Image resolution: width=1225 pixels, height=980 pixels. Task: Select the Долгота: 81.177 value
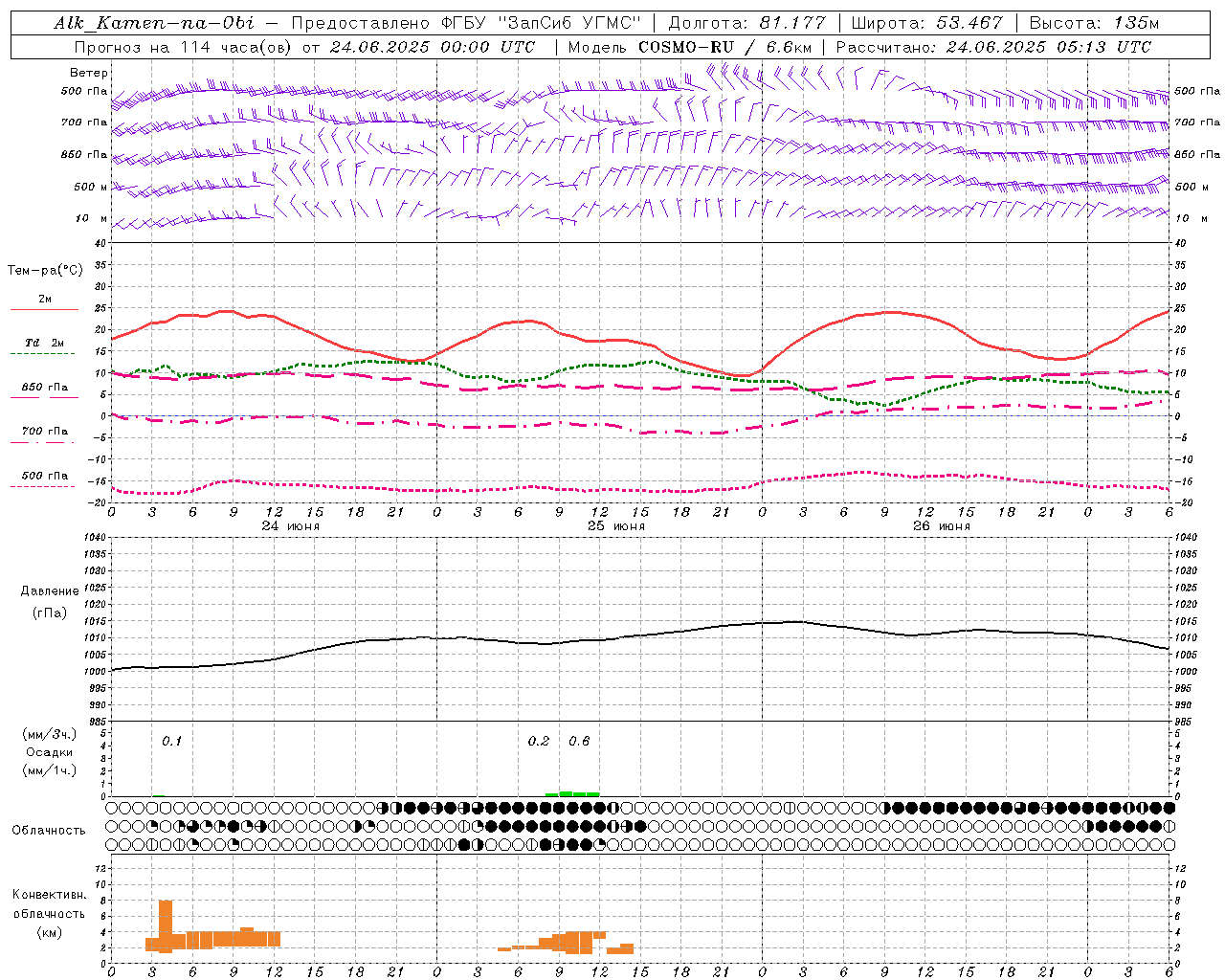[x=746, y=23]
